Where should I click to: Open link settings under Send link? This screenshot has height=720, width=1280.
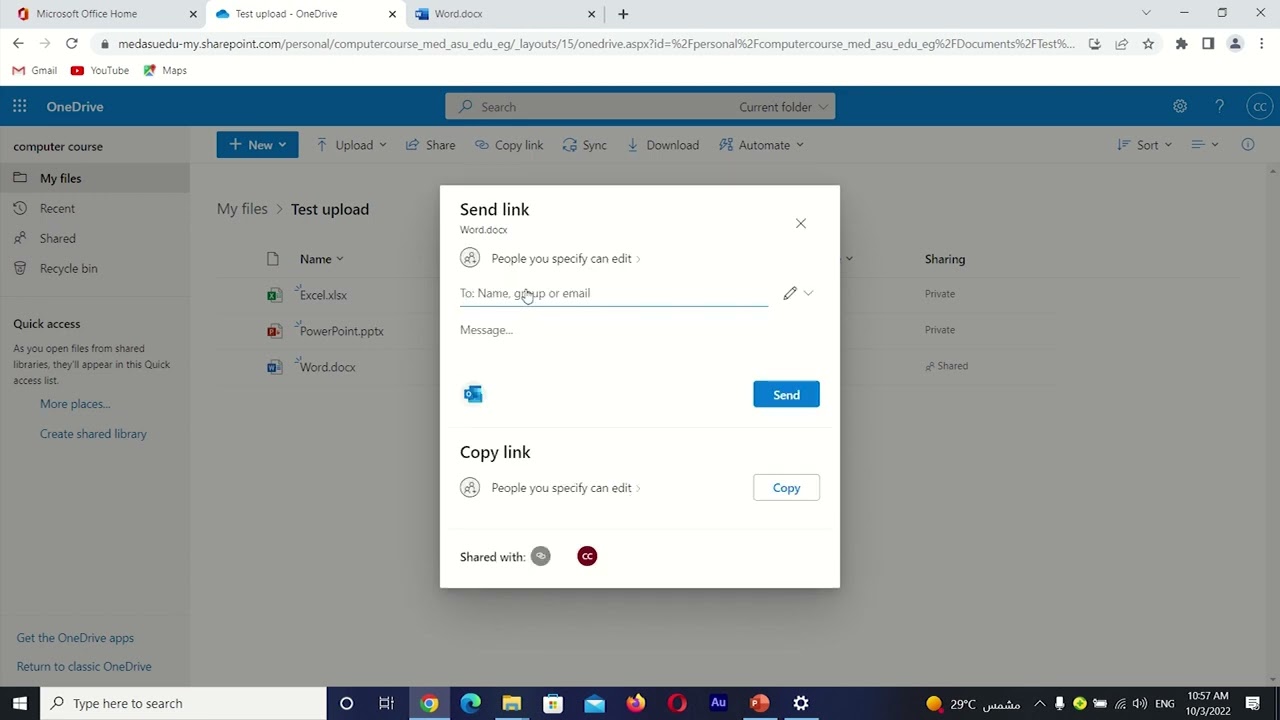(x=551, y=258)
